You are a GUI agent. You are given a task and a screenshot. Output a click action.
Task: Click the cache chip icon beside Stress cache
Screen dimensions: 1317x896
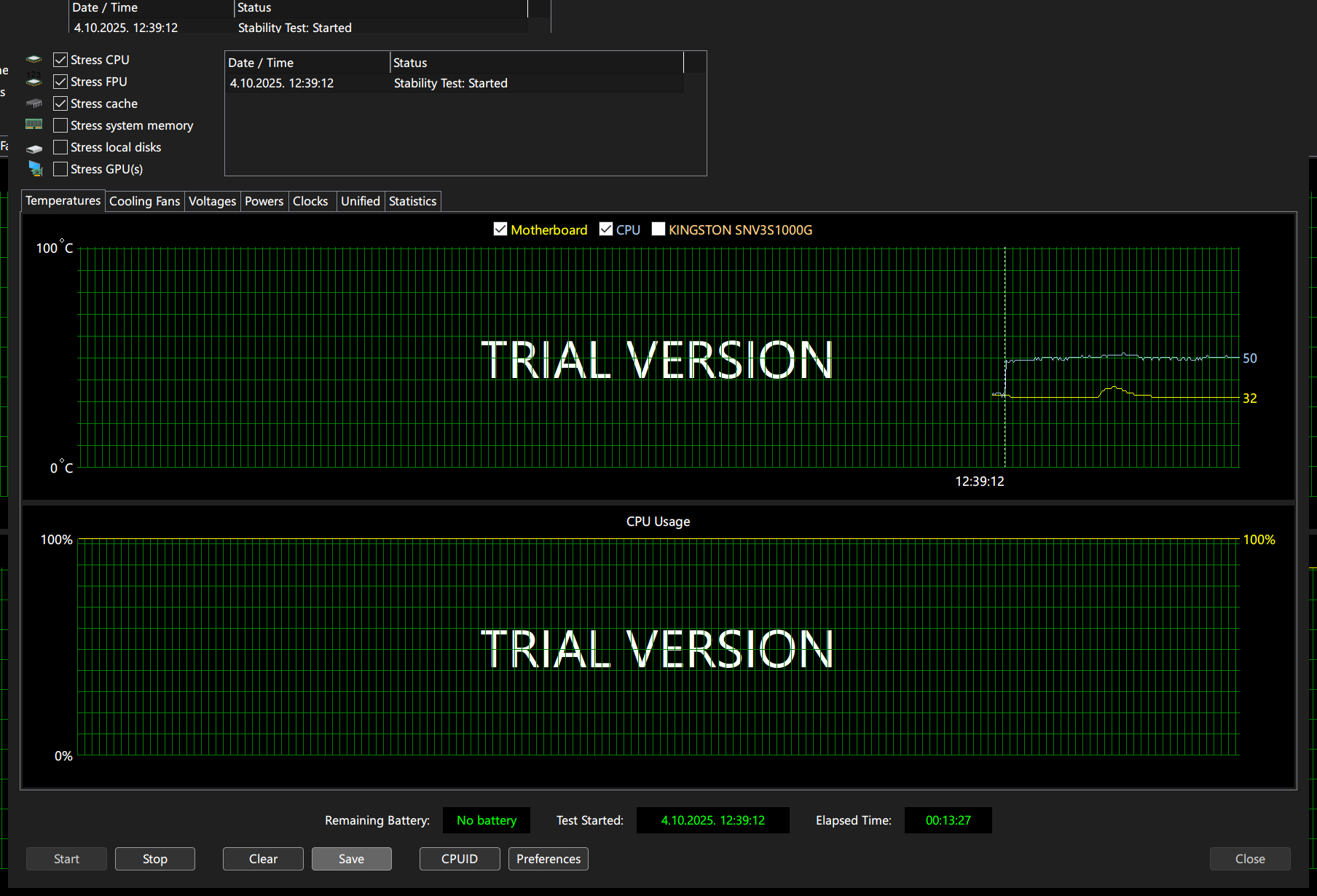(34, 103)
